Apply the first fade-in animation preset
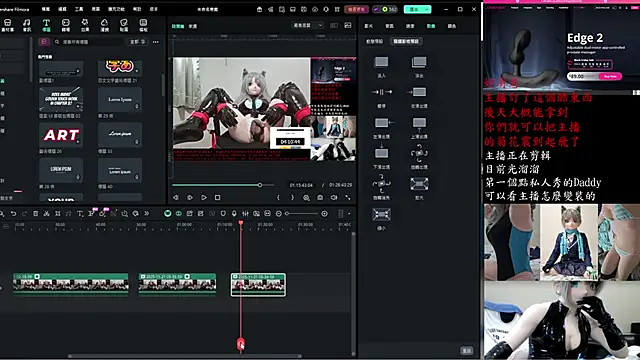Screen dimensions: 640x360 tap(381, 62)
